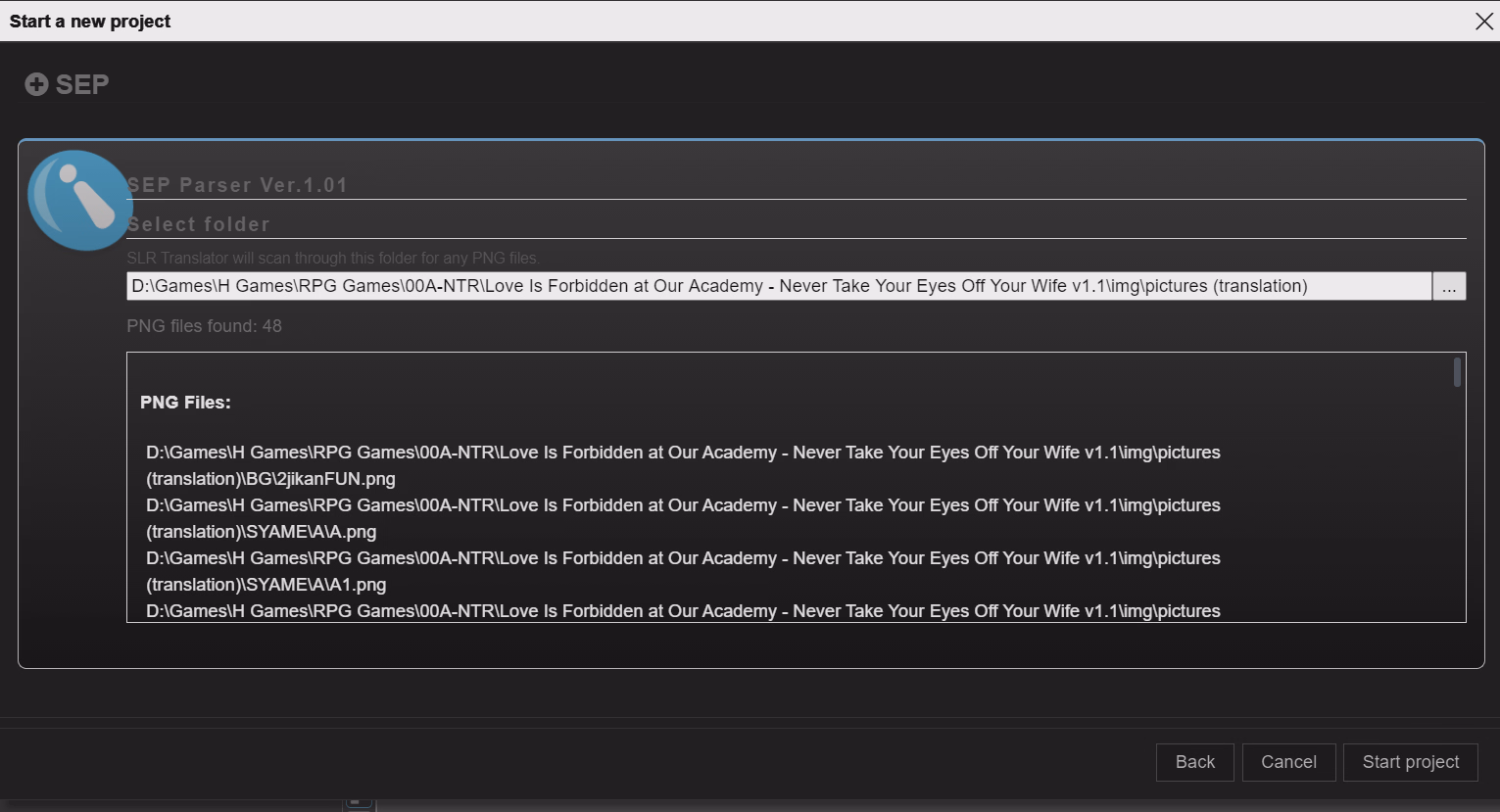Click the PNG file list scrollbar thumb
Image resolution: width=1500 pixels, height=812 pixels.
pyautogui.click(x=1457, y=372)
